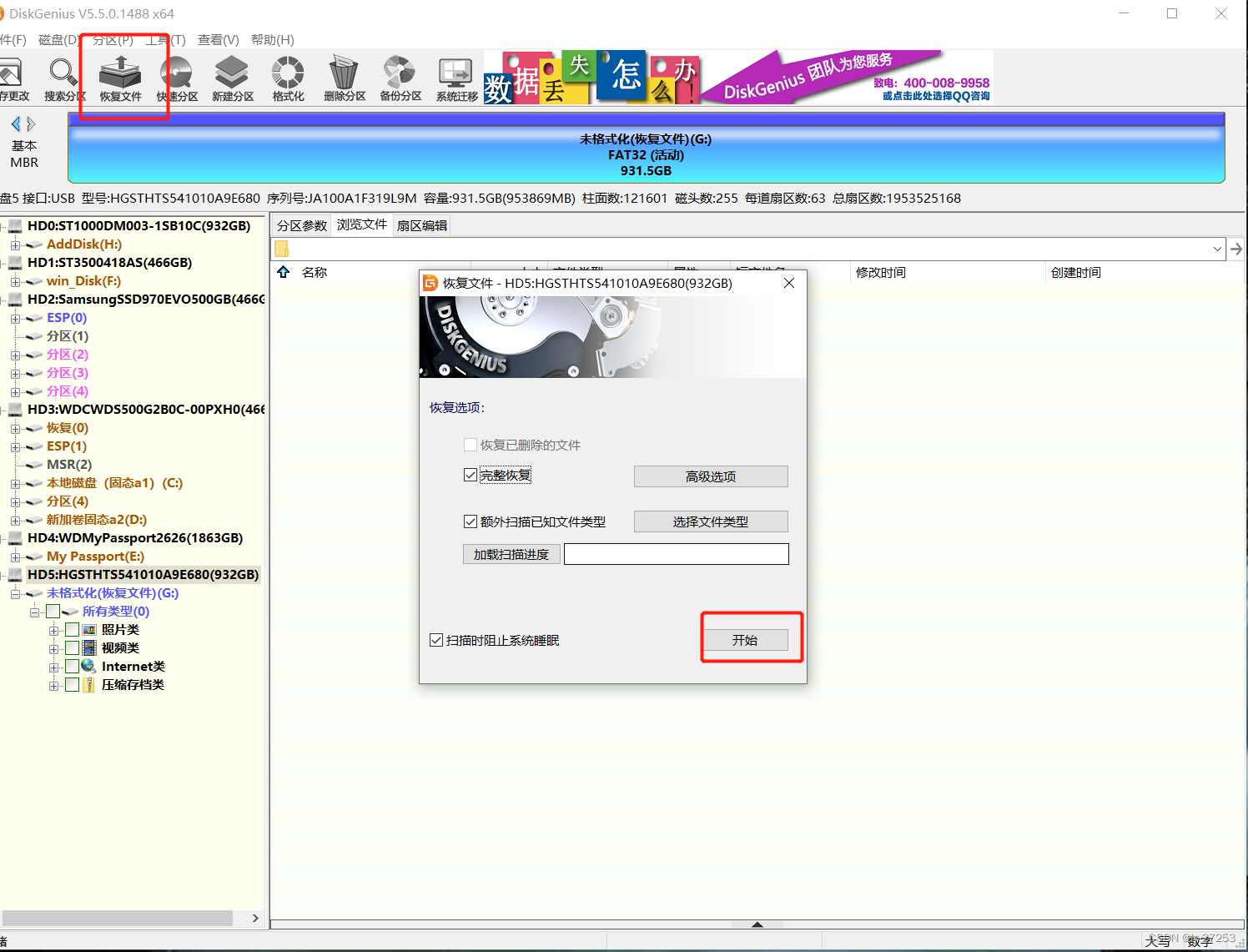Select the Internet类 globe icon
This screenshot has height=952, width=1248.
coord(89,667)
